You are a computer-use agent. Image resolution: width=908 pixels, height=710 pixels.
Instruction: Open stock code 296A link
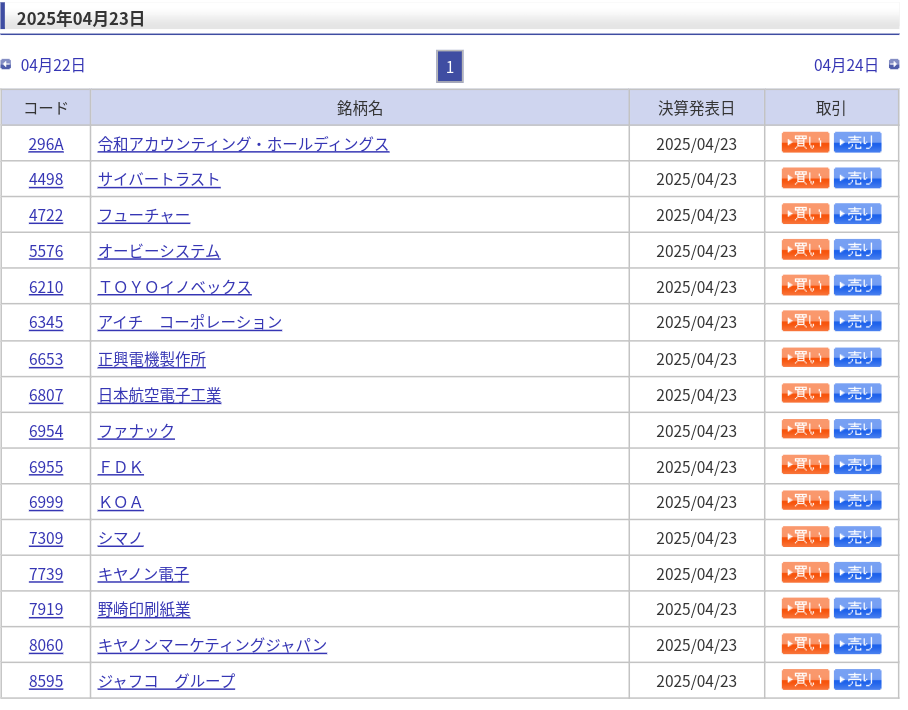click(46, 144)
